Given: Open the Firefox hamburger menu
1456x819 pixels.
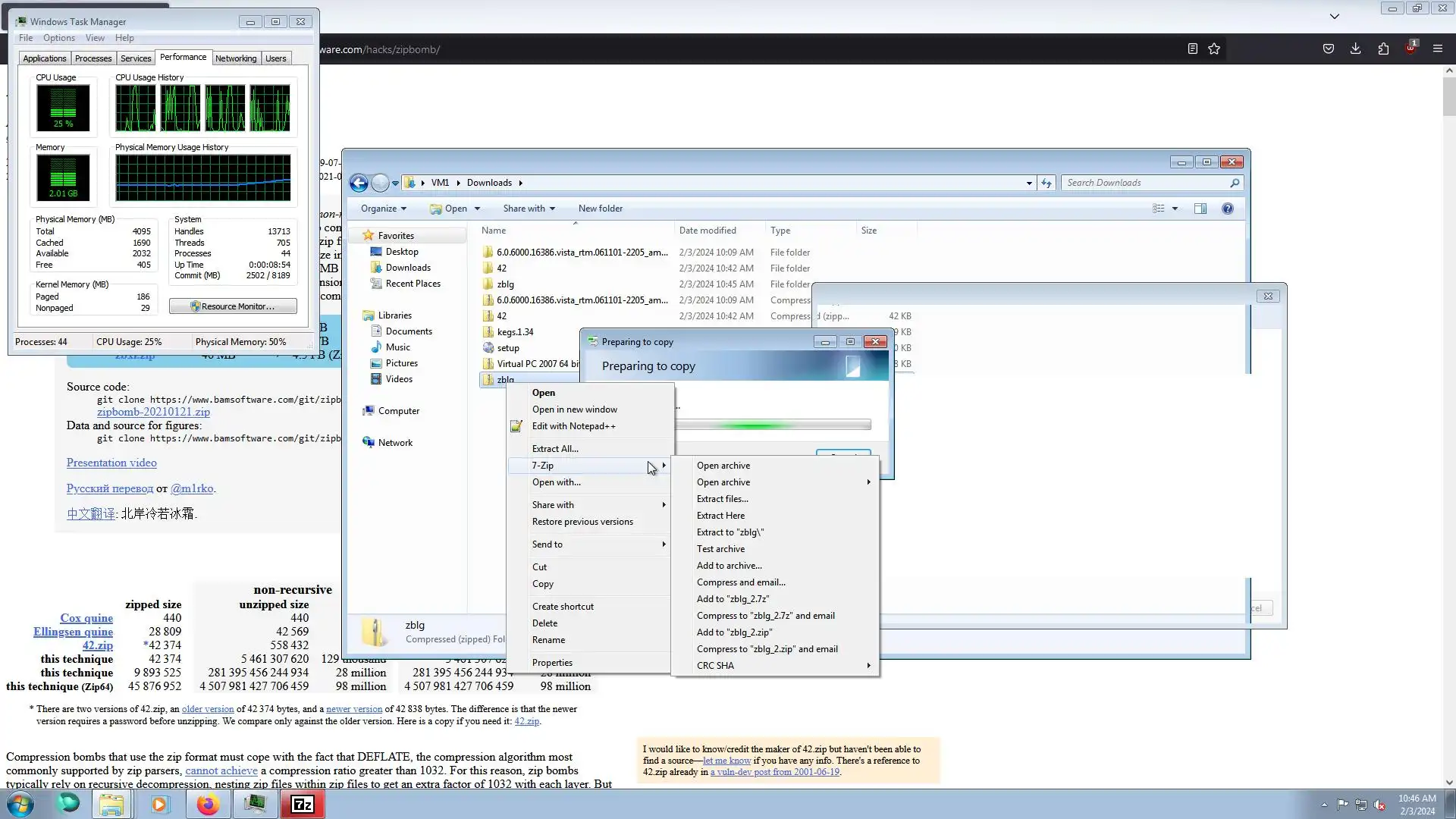Looking at the screenshot, I should pos(1437,49).
